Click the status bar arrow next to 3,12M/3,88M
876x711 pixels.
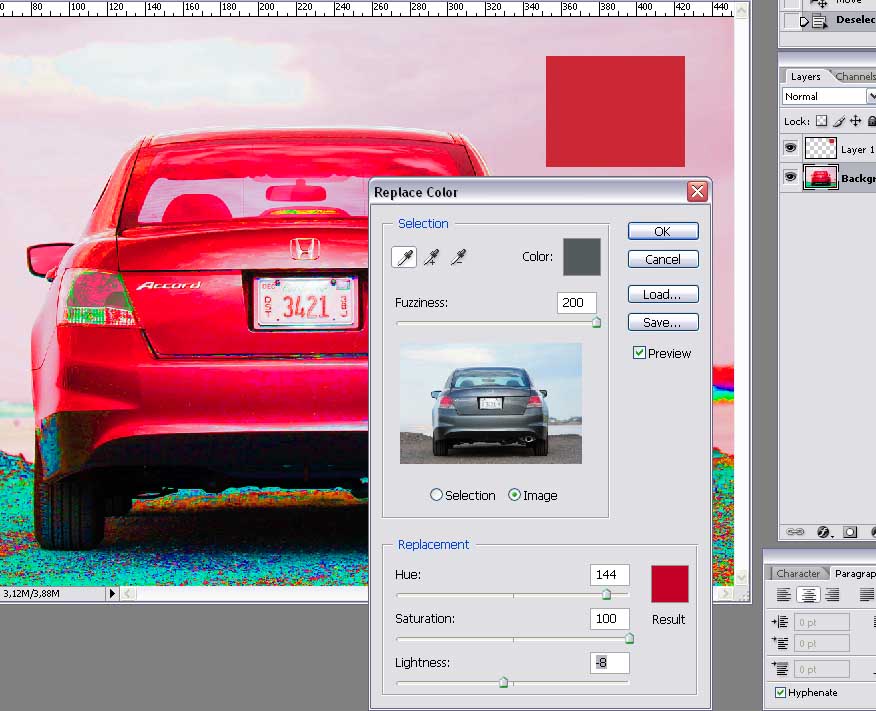(x=112, y=593)
